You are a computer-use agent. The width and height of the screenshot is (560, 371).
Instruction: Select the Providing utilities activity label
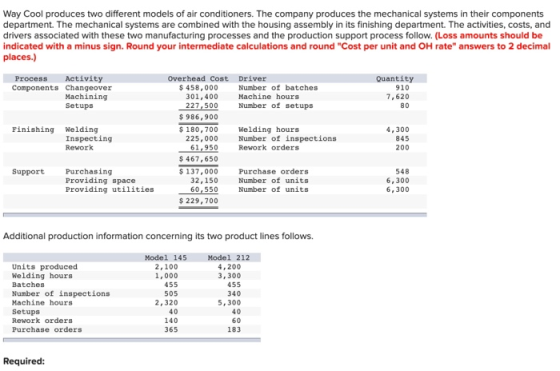pos(110,189)
